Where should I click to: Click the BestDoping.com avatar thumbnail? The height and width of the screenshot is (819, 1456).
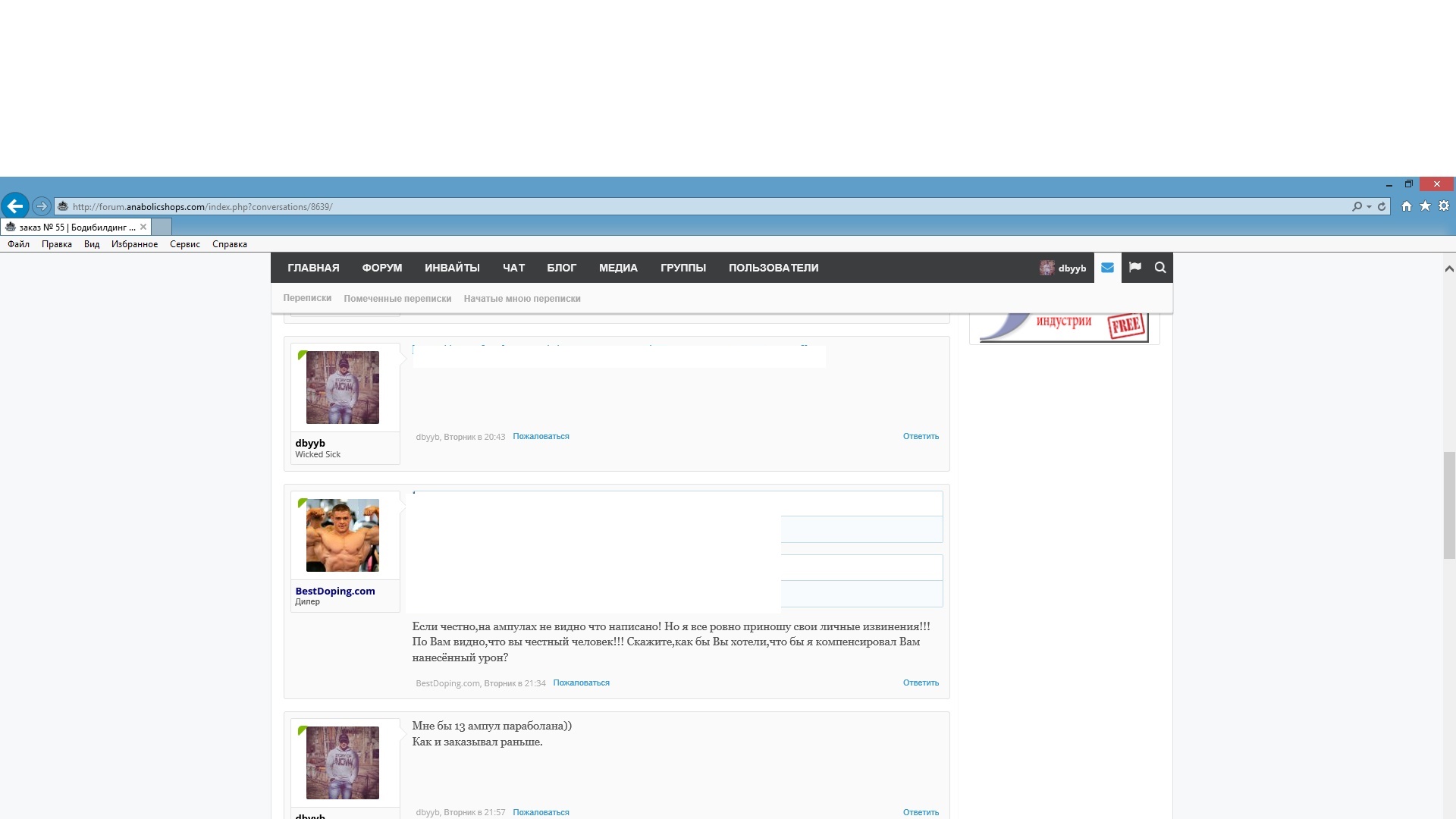[x=342, y=535]
